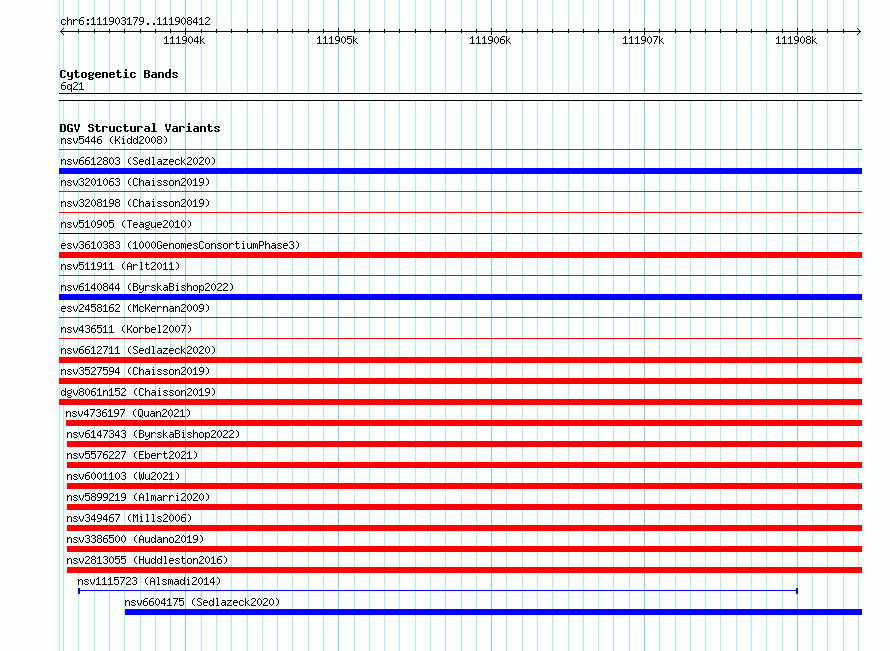Click the nsv4736197 (Quan2021) label
This screenshot has height=651, width=890.
(128, 413)
